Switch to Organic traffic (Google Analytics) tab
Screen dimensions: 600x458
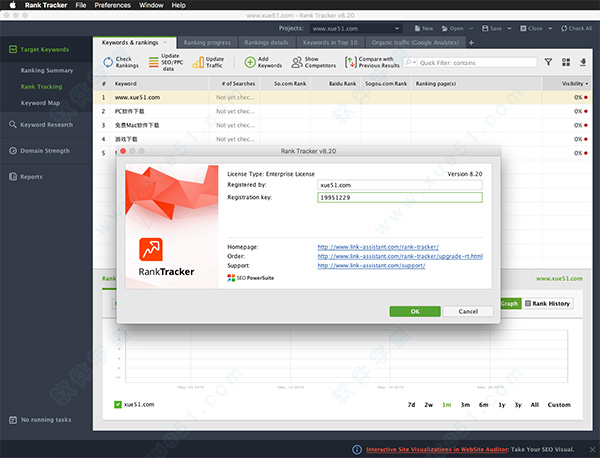point(415,42)
